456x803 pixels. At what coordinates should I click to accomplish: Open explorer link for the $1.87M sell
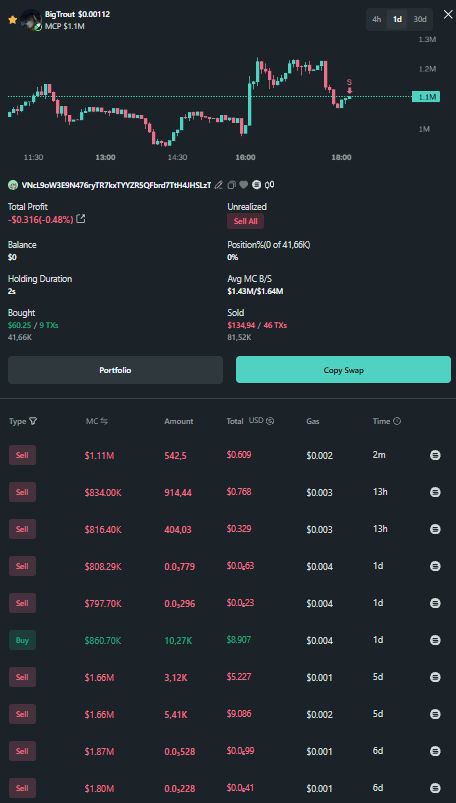435,751
